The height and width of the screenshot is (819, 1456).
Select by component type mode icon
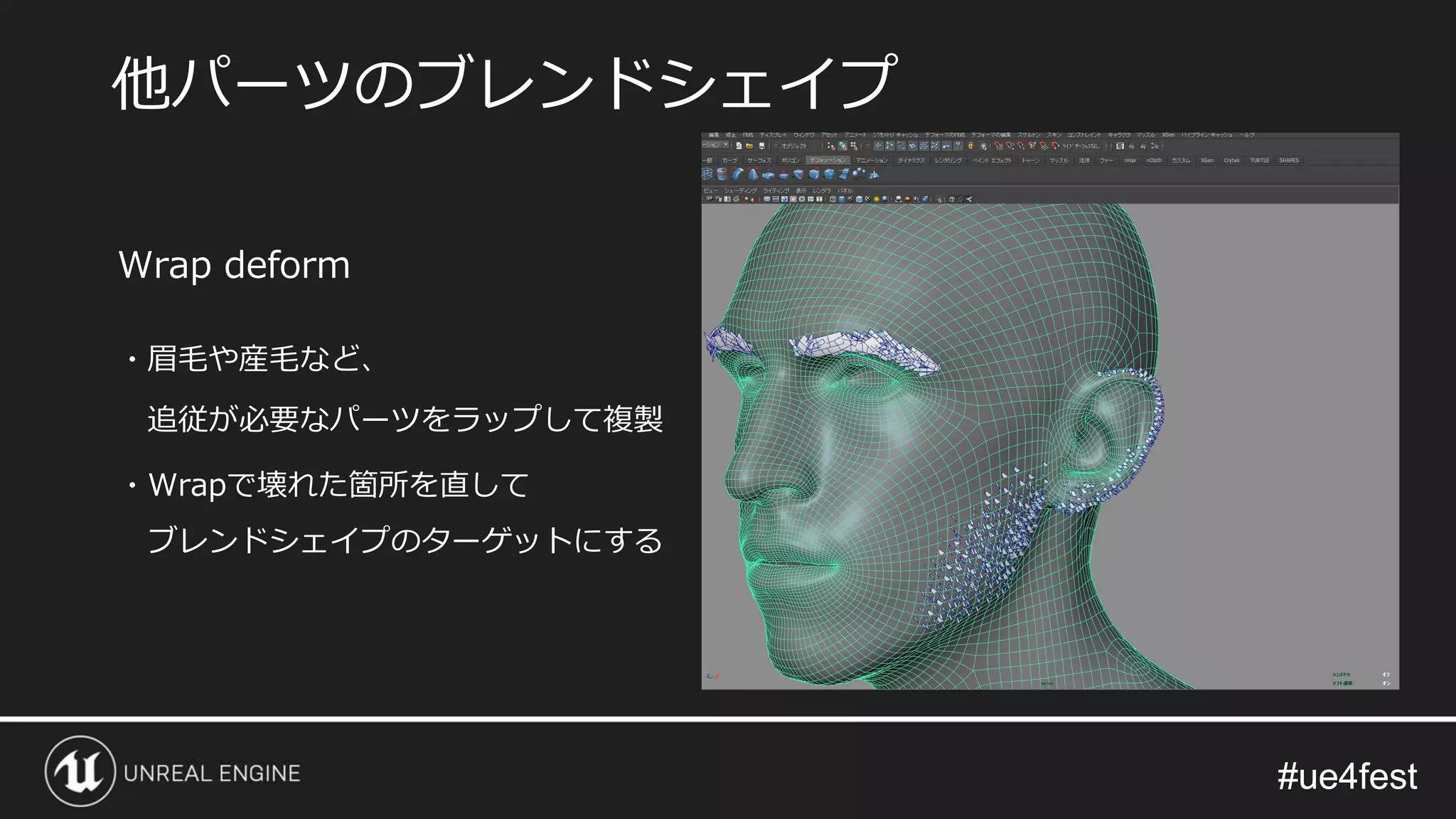click(854, 146)
